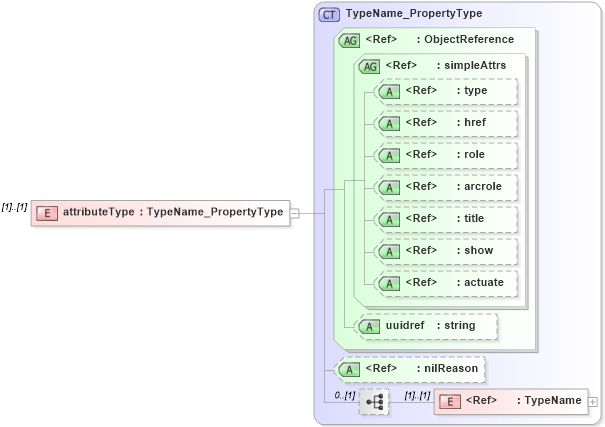Viewport: 605px width, 427px height.
Task: Collapse the attributeType element node
Action: click(x=294, y=213)
